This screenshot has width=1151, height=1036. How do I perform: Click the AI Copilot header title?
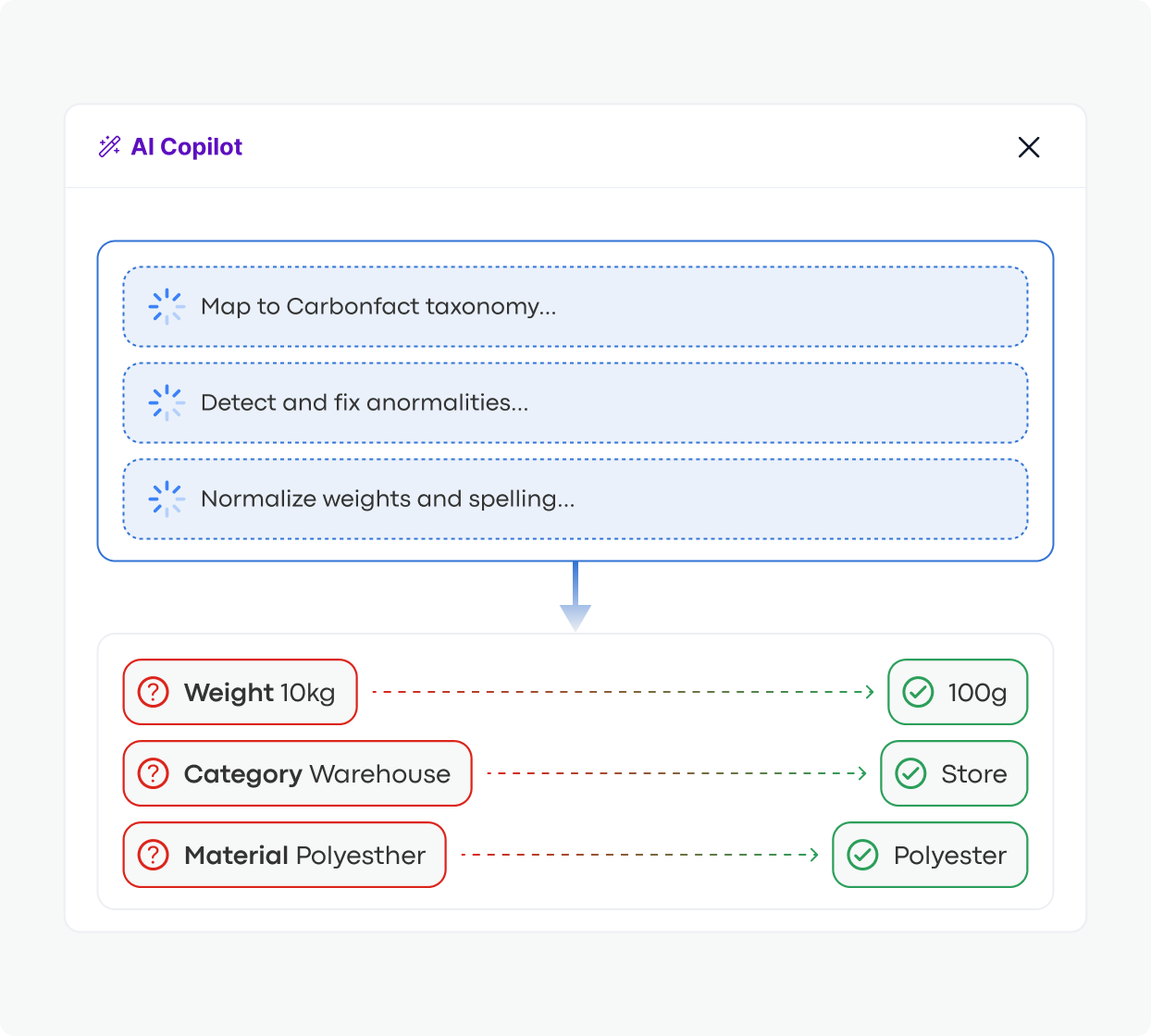(x=187, y=146)
